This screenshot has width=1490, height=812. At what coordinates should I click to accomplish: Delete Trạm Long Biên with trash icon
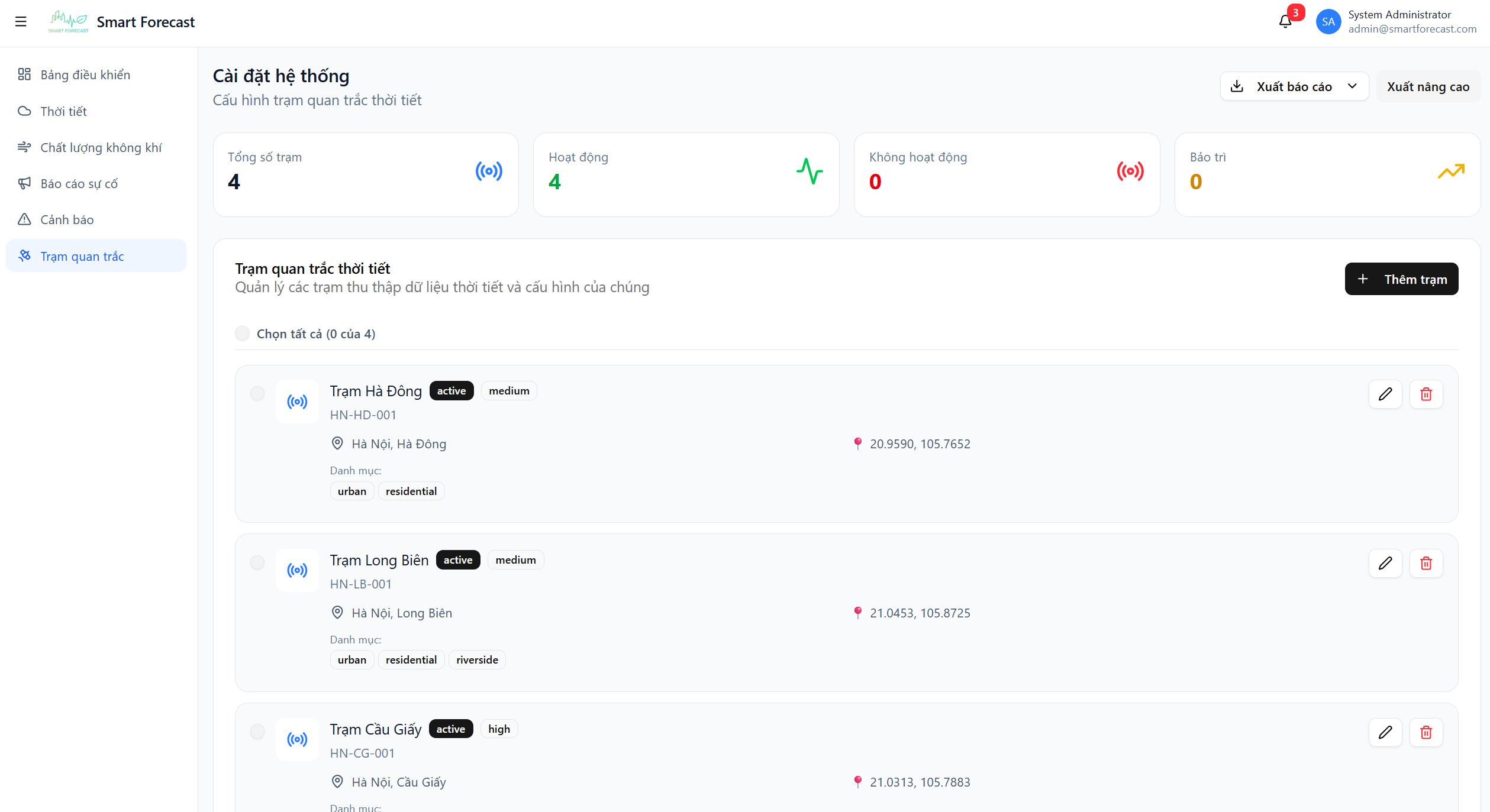pos(1426,563)
